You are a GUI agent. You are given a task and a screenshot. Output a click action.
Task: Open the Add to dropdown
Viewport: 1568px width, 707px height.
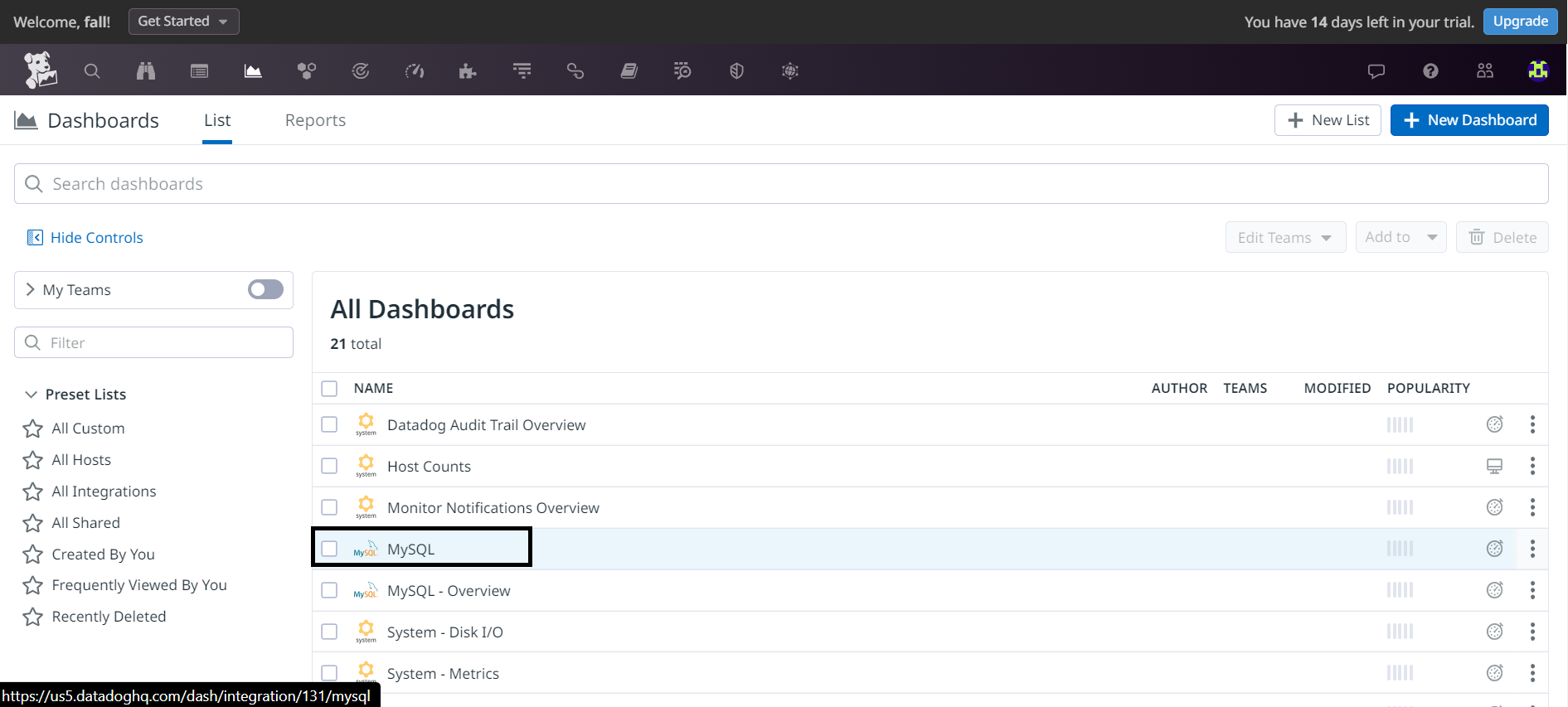[x=1401, y=237]
